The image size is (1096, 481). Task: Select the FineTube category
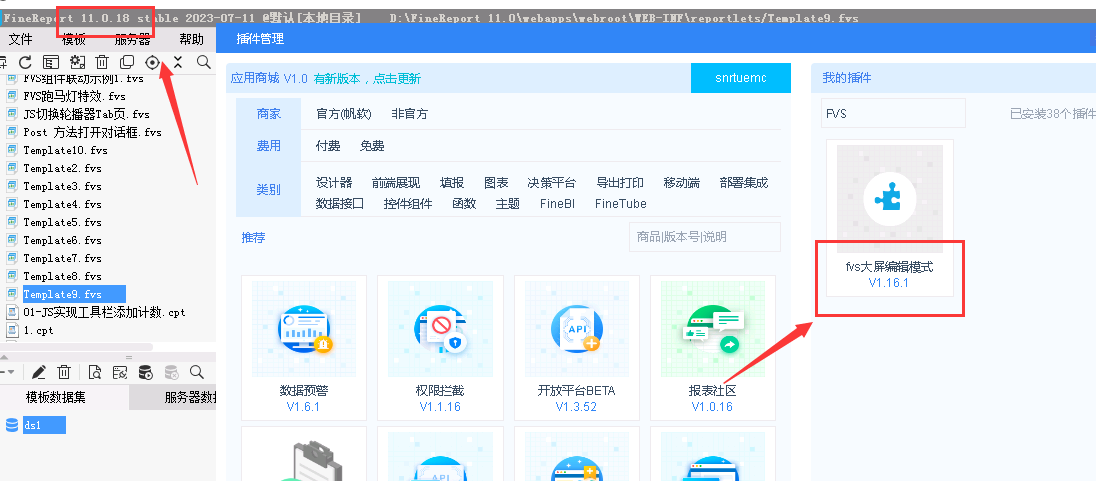(x=621, y=204)
